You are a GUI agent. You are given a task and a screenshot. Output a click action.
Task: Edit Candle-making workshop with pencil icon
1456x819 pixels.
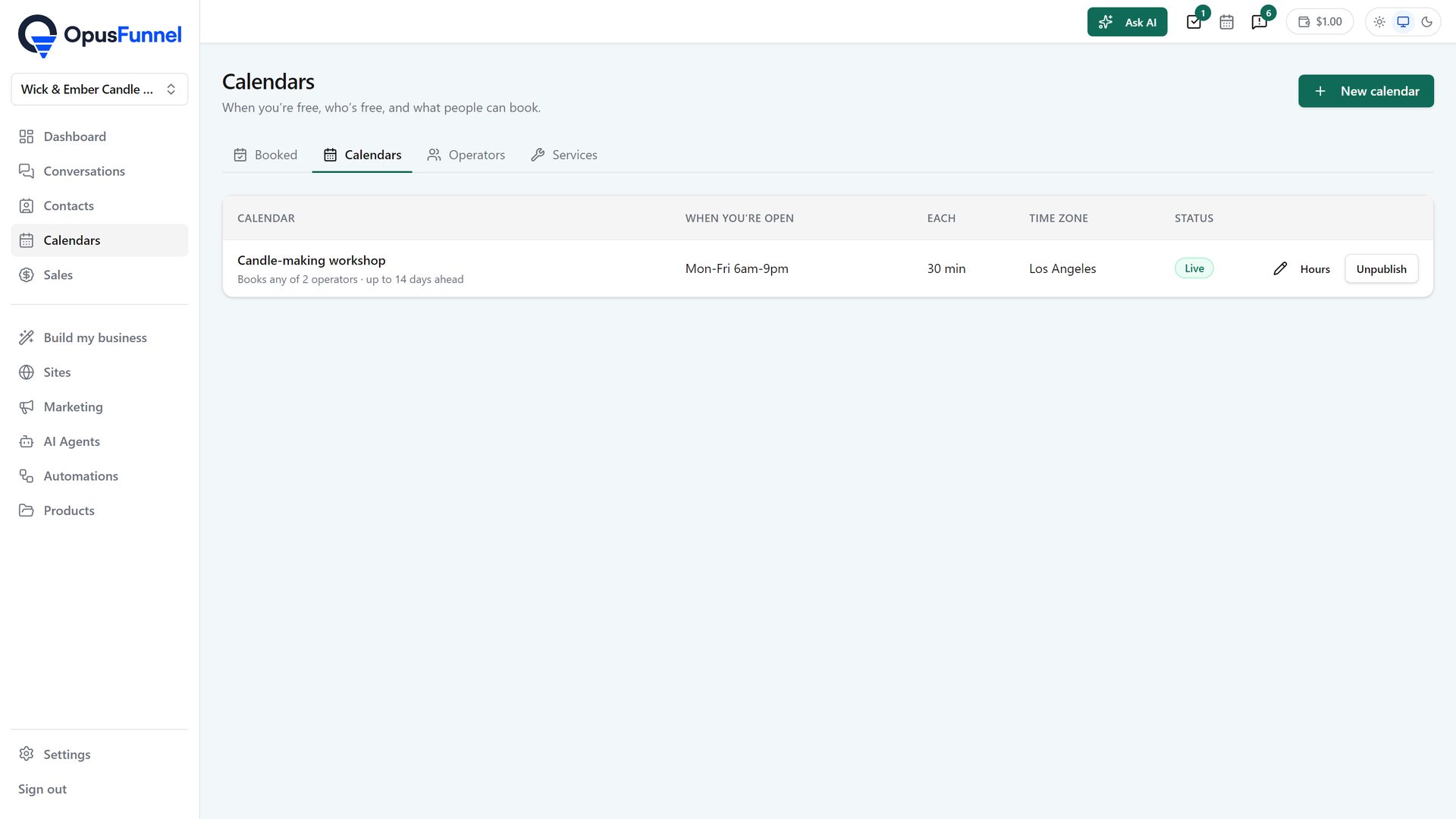[1280, 268]
